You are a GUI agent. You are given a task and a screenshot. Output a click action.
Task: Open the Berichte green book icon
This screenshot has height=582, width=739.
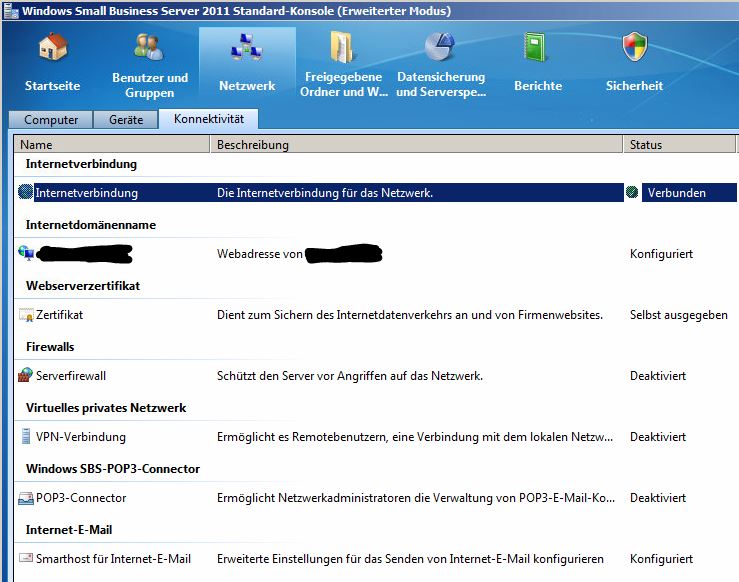point(536,46)
